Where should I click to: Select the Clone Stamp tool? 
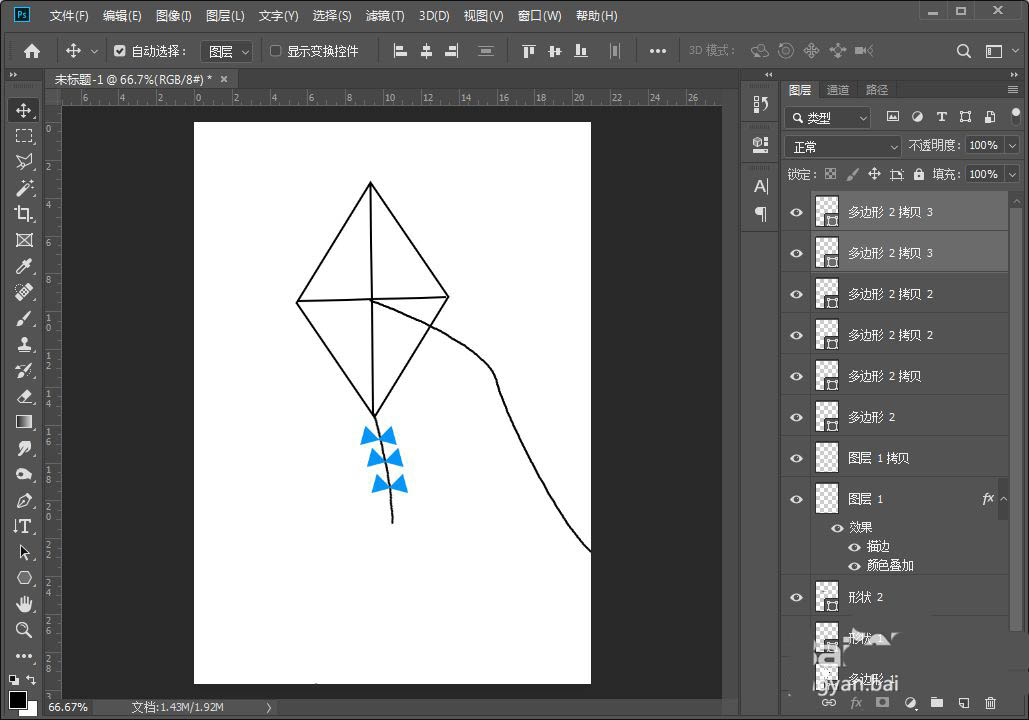tap(24, 344)
